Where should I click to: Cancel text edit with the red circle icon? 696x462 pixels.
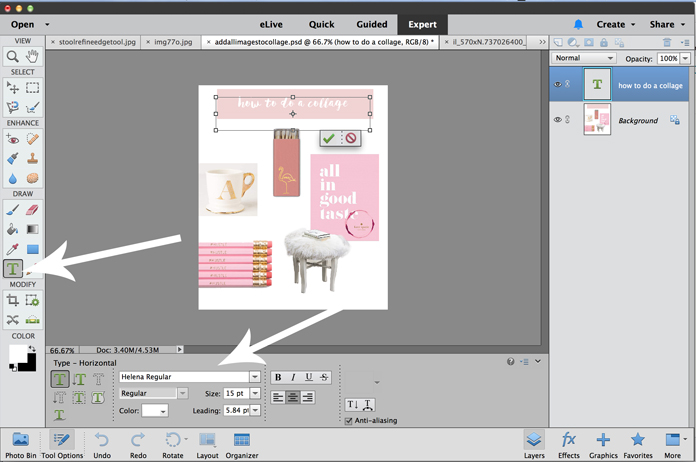349,139
